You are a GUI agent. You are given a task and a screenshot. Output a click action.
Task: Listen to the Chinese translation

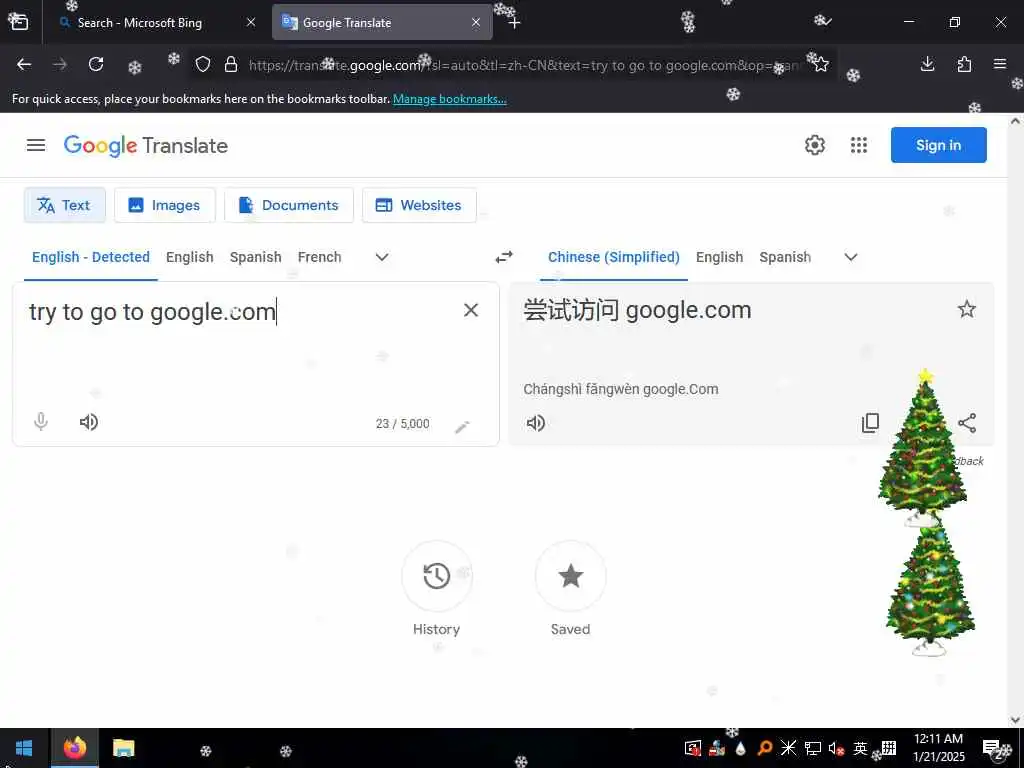[x=536, y=423]
